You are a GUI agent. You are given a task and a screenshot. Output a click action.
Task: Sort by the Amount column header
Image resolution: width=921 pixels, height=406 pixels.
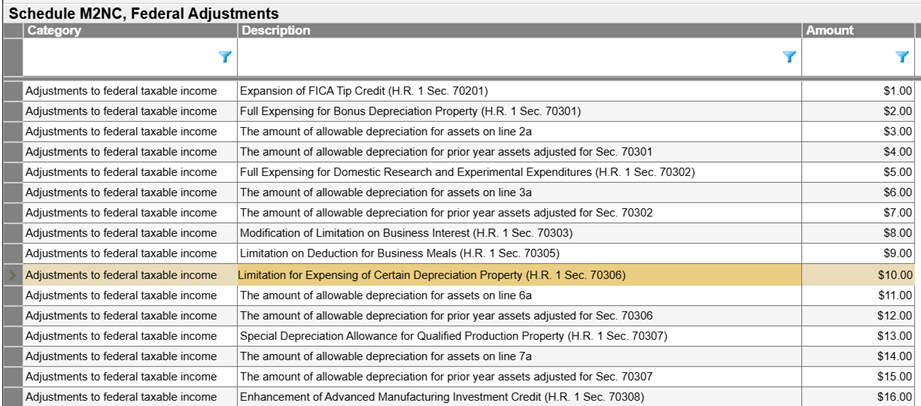click(858, 31)
